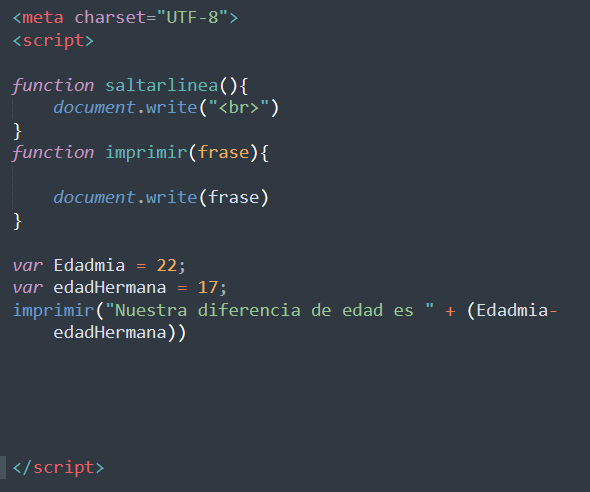The image size is (590, 492).
Task: Click the imprimir function definition name
Action: 146,153
